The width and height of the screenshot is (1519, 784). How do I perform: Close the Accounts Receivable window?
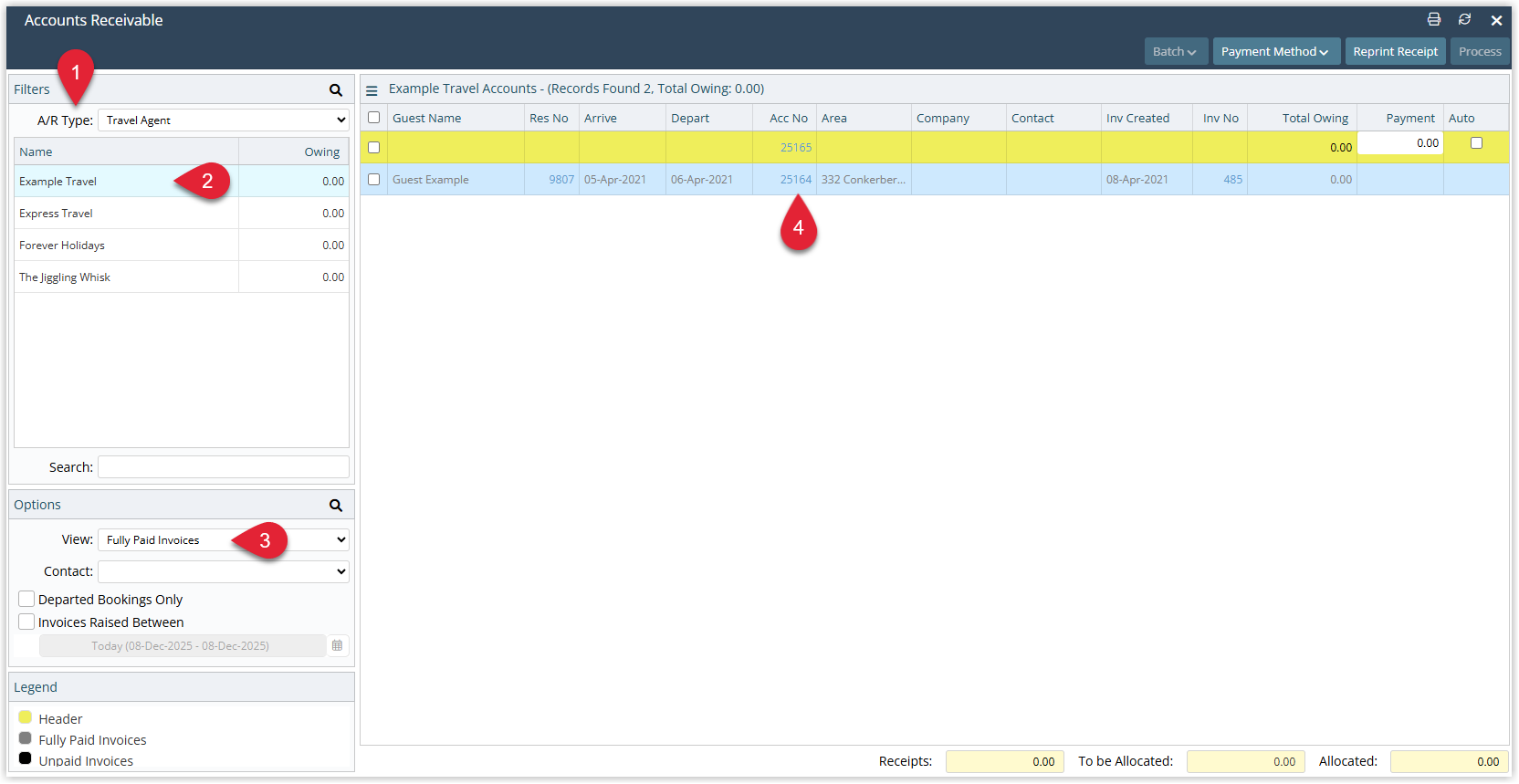[x=1496, y=20]
